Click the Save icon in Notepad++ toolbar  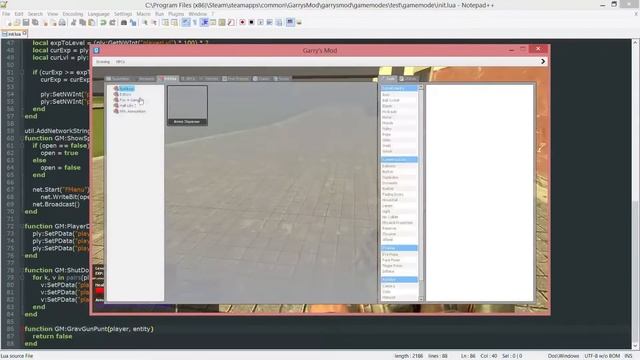pos(26,22)
